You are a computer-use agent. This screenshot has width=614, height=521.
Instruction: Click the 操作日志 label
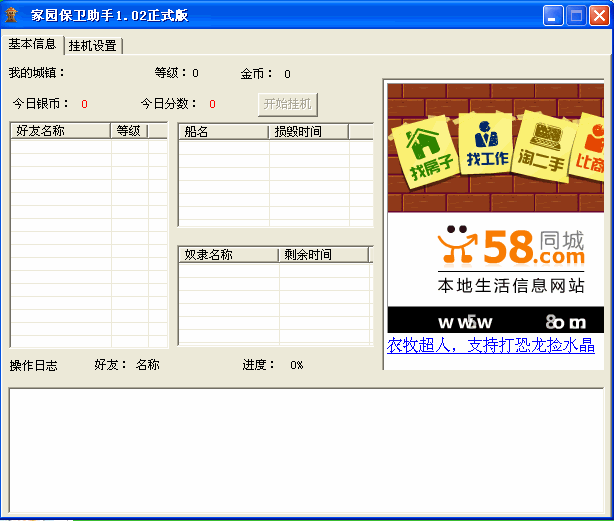pos(34,366)
